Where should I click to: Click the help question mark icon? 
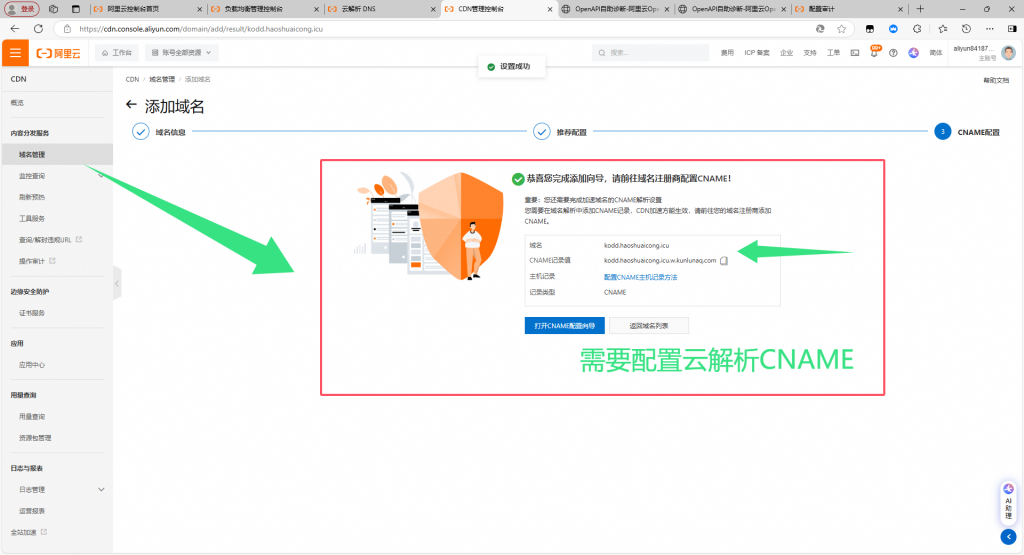pos(893,53)
